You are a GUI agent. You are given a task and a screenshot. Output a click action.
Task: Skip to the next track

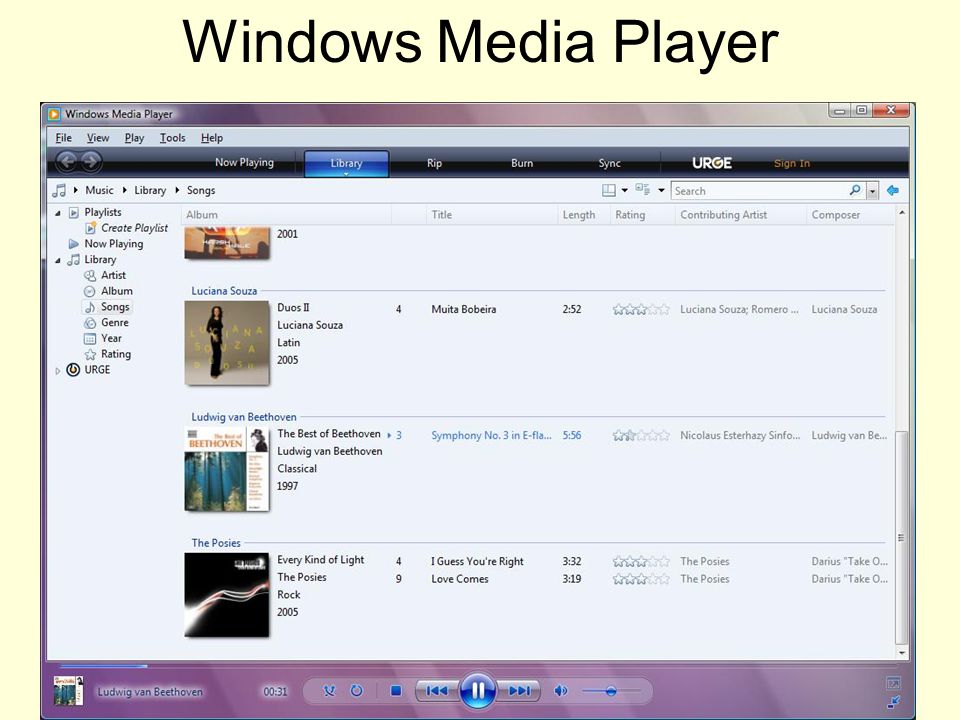[520, 691]
